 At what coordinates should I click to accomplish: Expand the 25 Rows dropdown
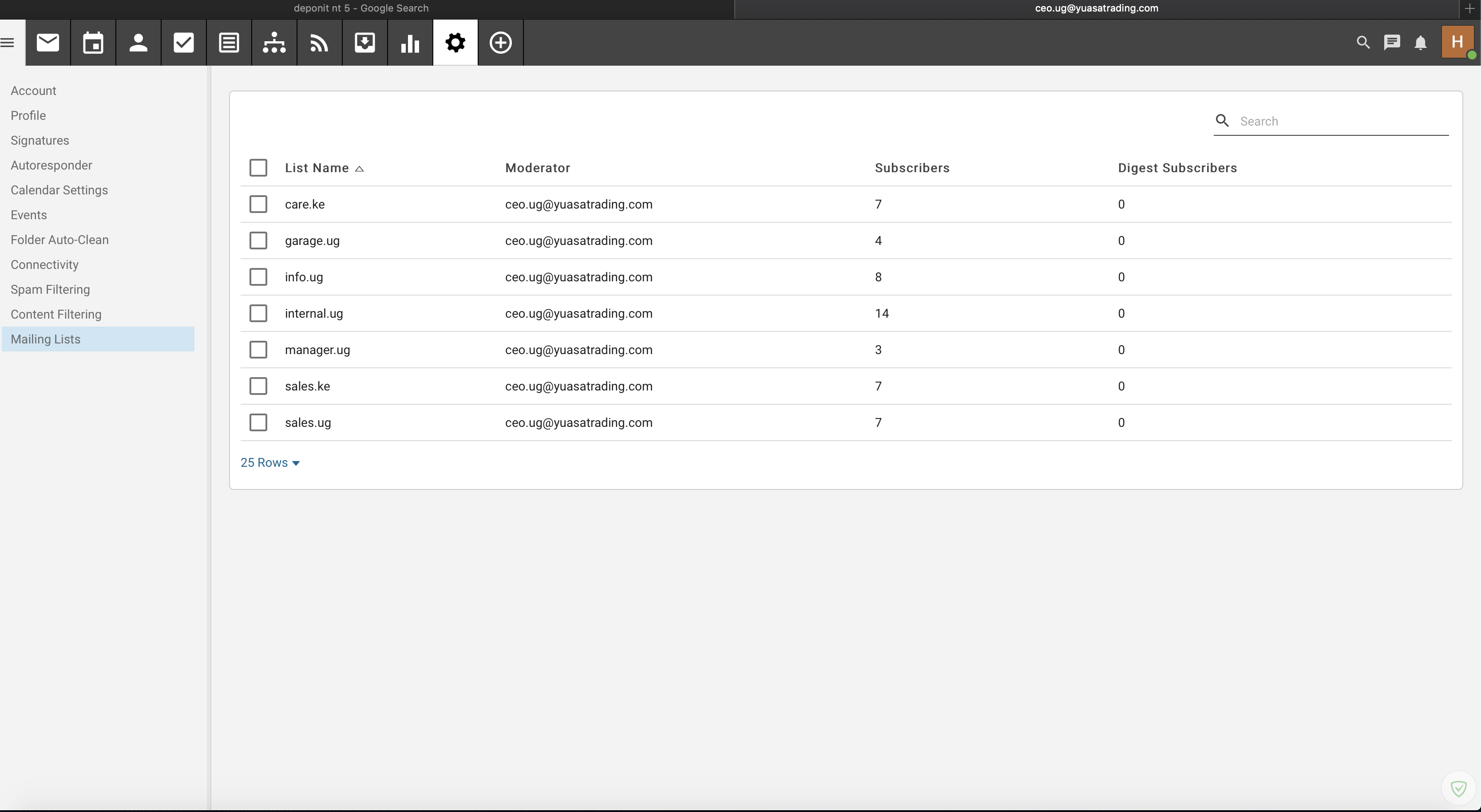tap(270, 463)
